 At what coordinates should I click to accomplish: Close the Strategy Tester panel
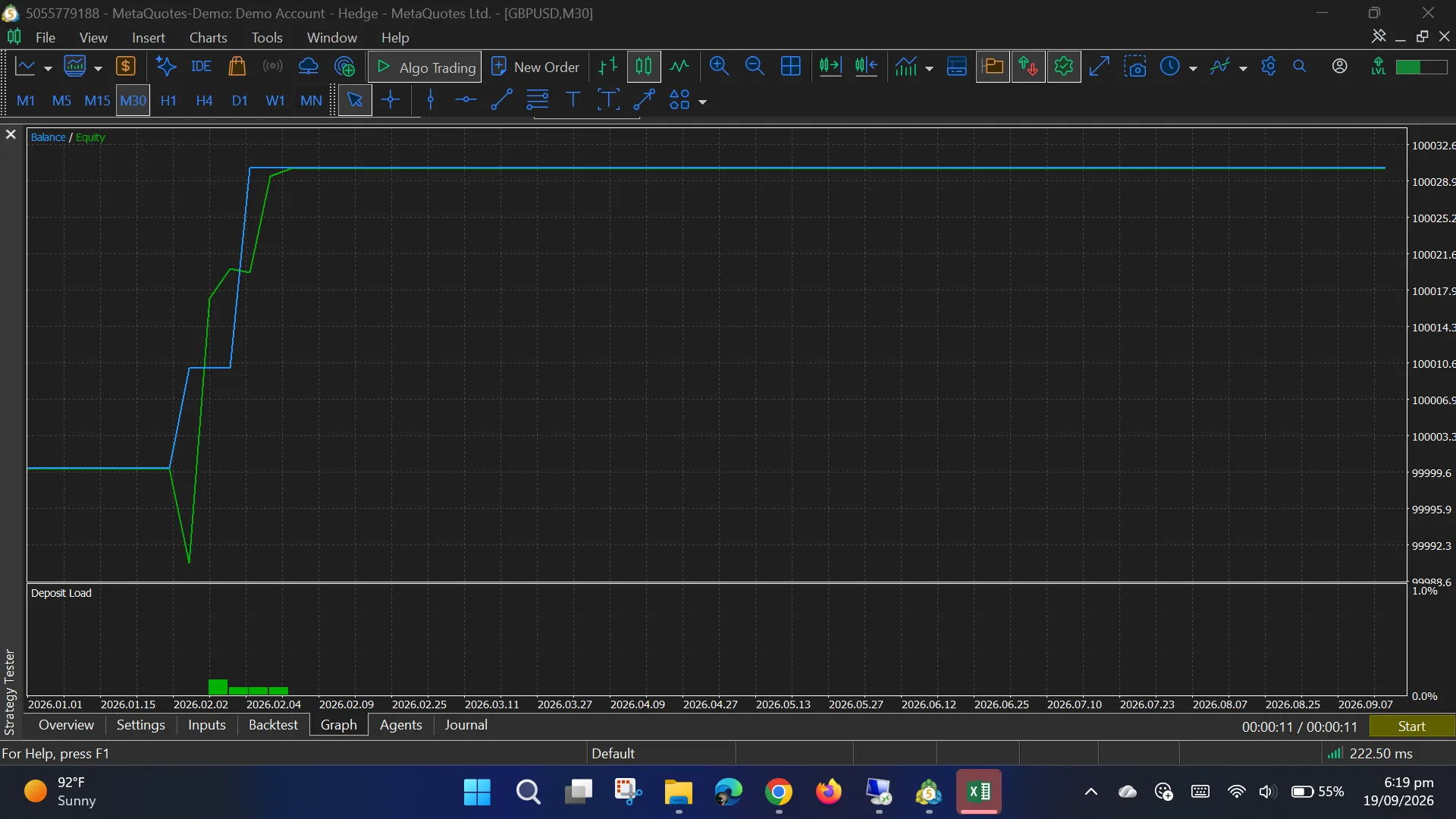11,134
